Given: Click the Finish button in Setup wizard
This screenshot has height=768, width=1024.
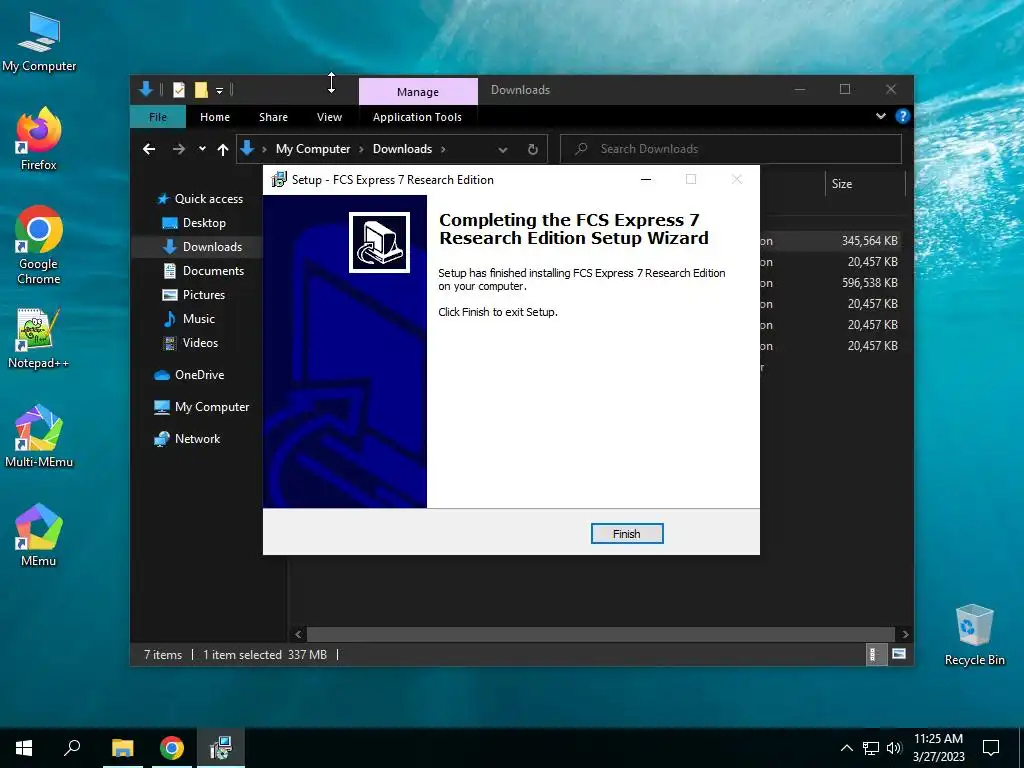Looking at the screenshot, I should pyautogui.click(x=626, y=534).
